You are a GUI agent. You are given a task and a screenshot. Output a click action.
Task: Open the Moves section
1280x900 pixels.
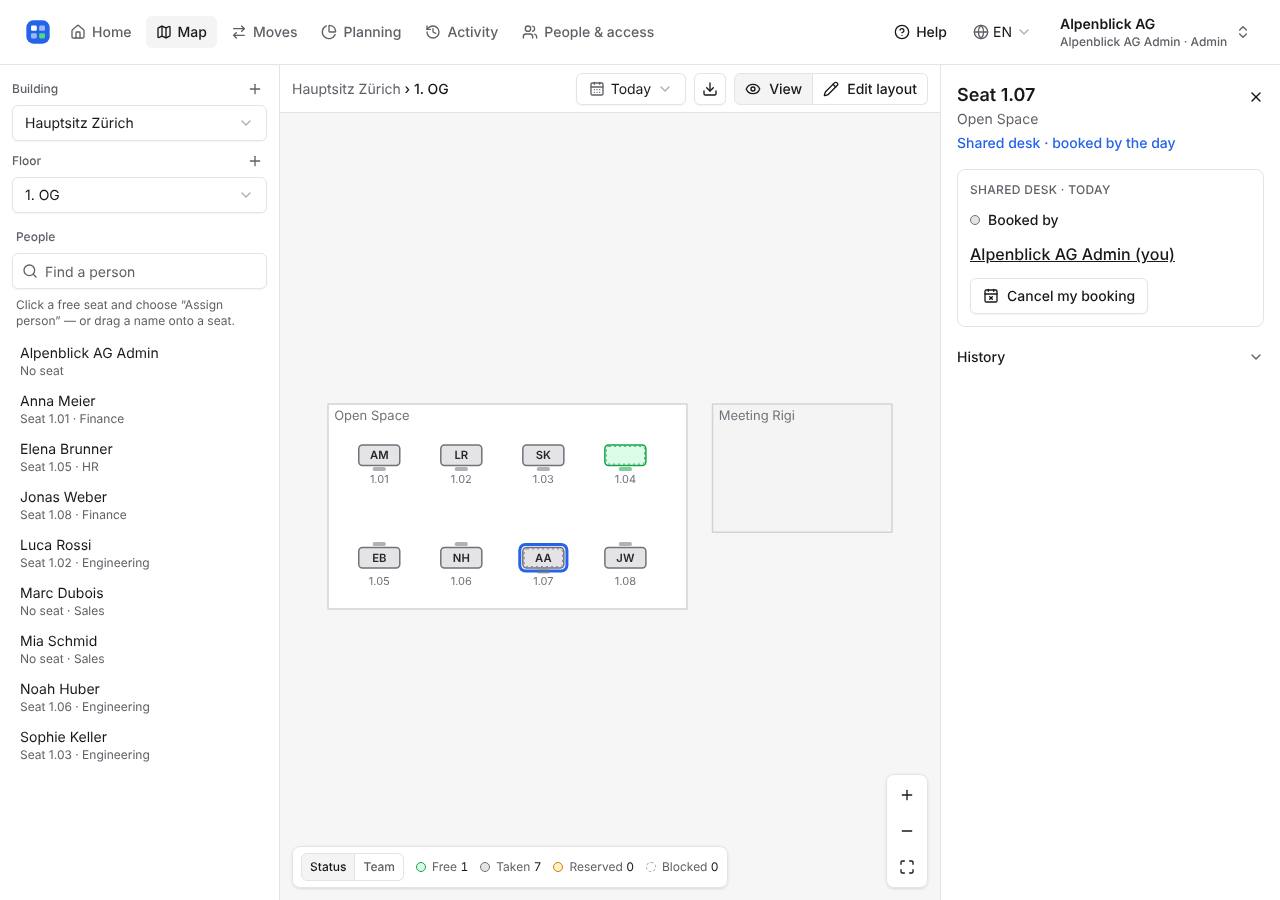point(264,32)
